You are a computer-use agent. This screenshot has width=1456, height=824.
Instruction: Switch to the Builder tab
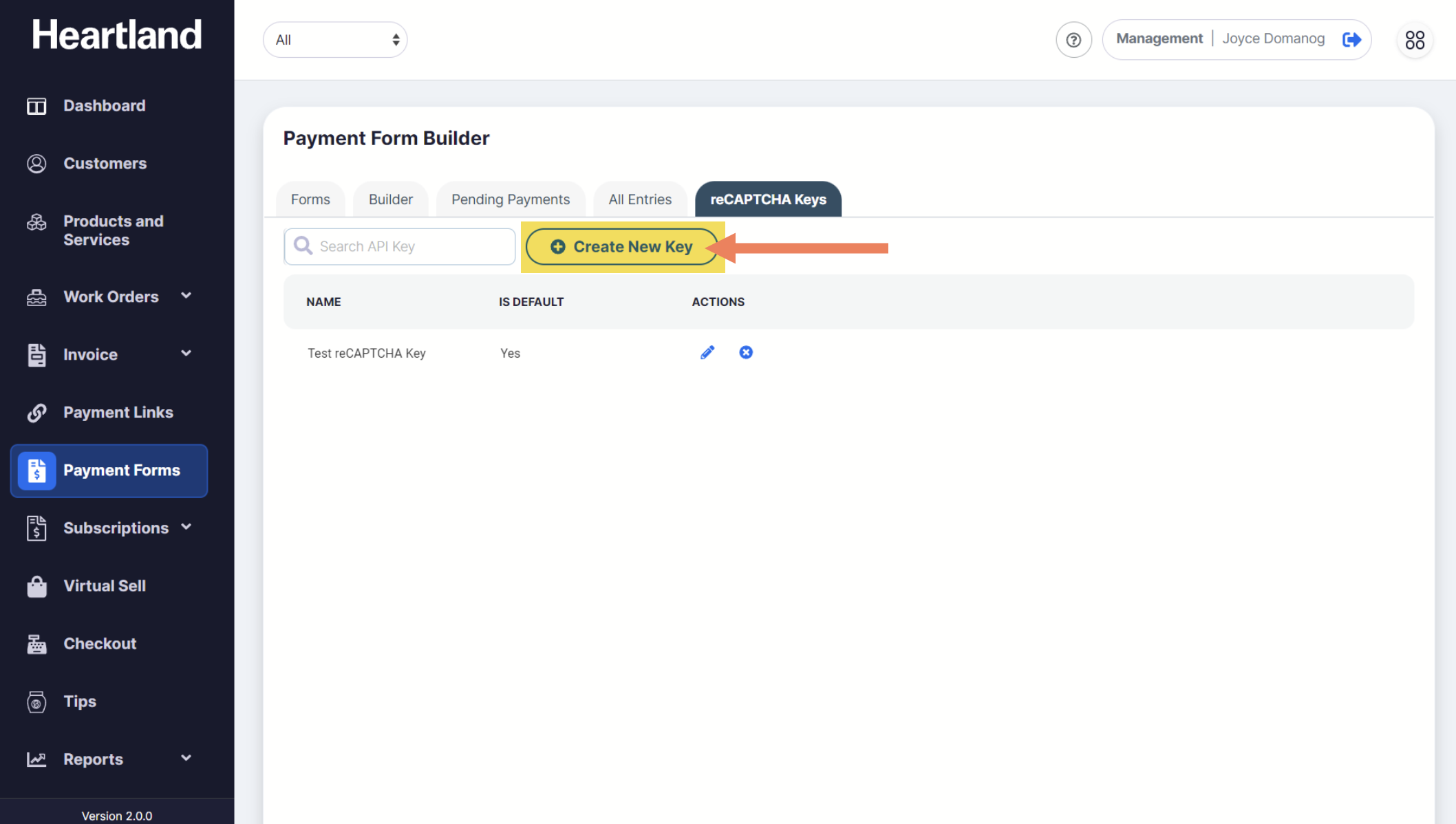tap(390, 199)
